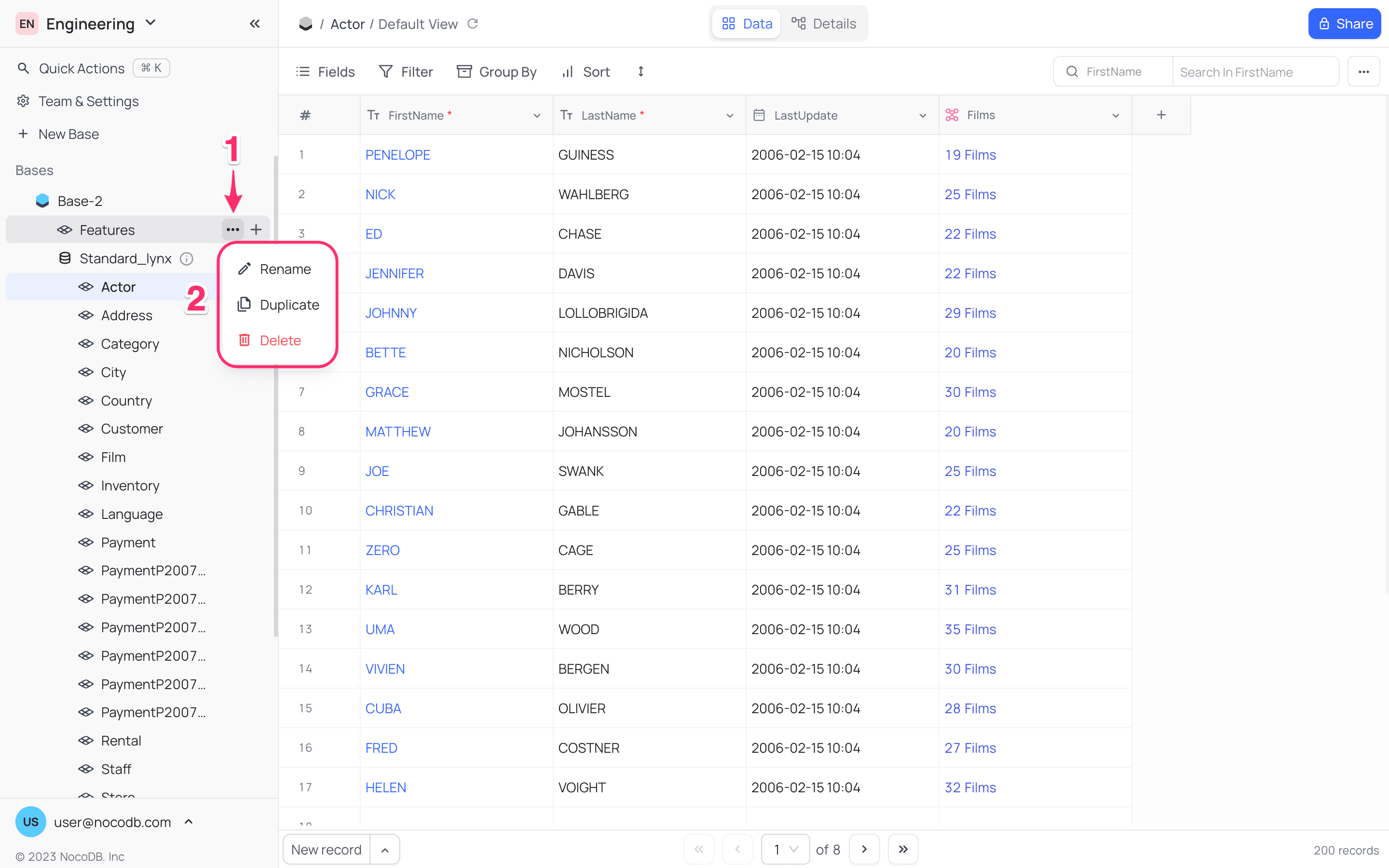This screenshot has height=868, width=1389.
Task: Click the Standard_lynx database icon
Action: pos(65,258)
